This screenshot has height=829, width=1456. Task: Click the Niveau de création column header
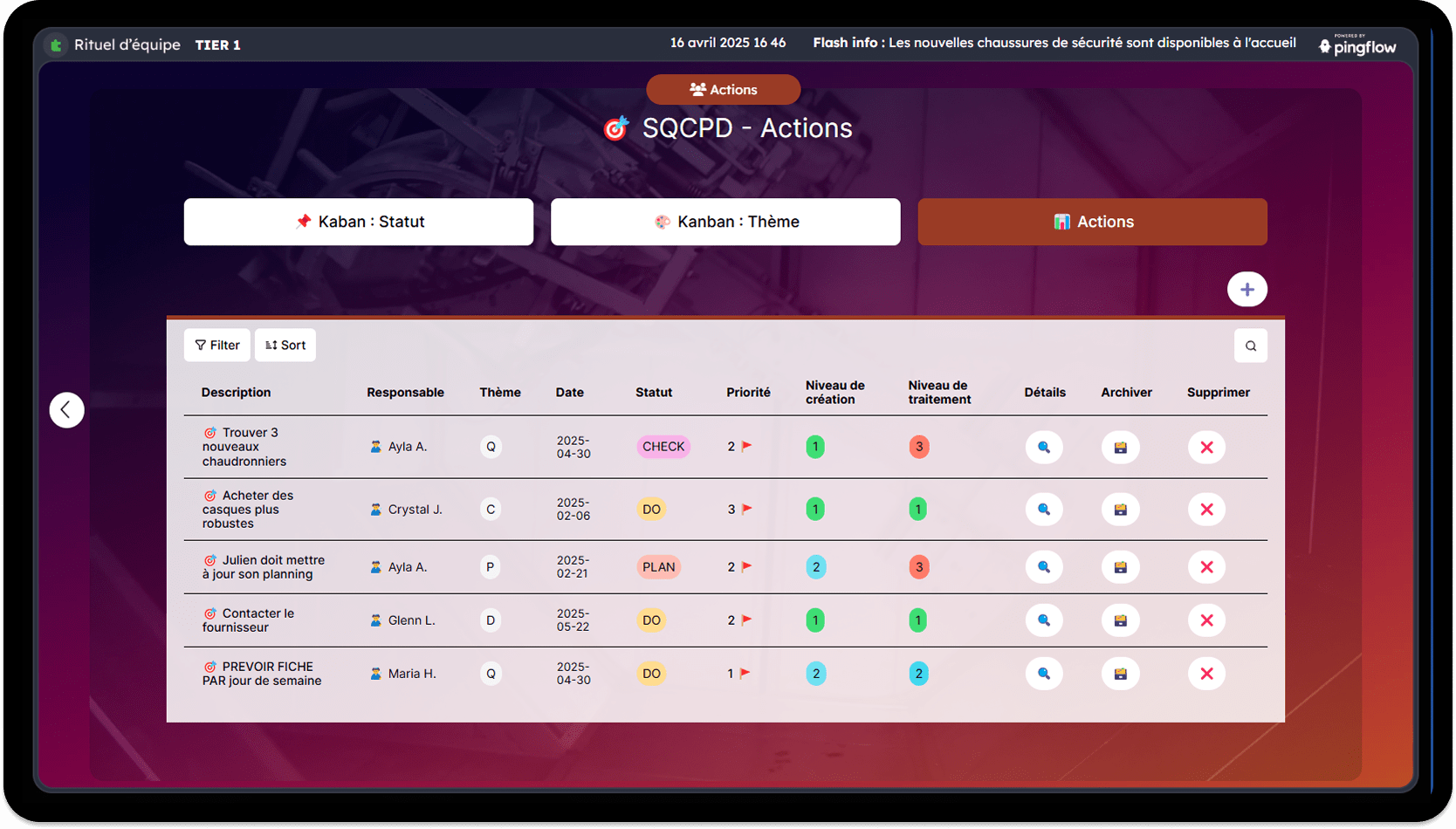[x=834, y=393]
